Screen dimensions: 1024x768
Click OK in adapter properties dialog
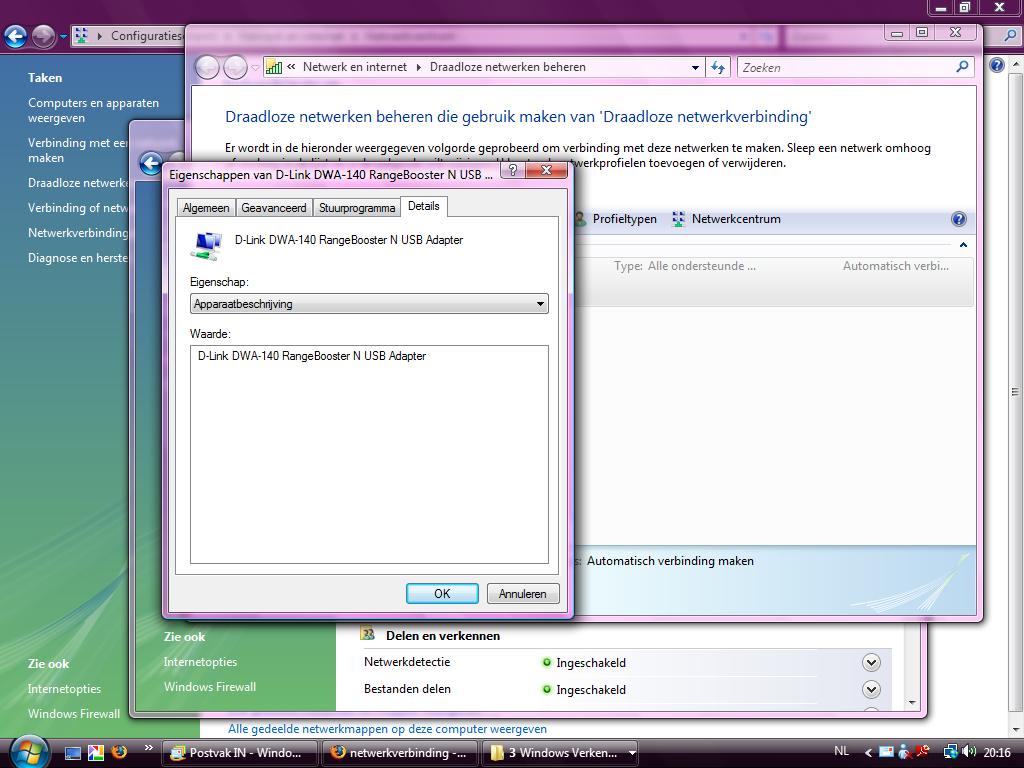[442, 594]
